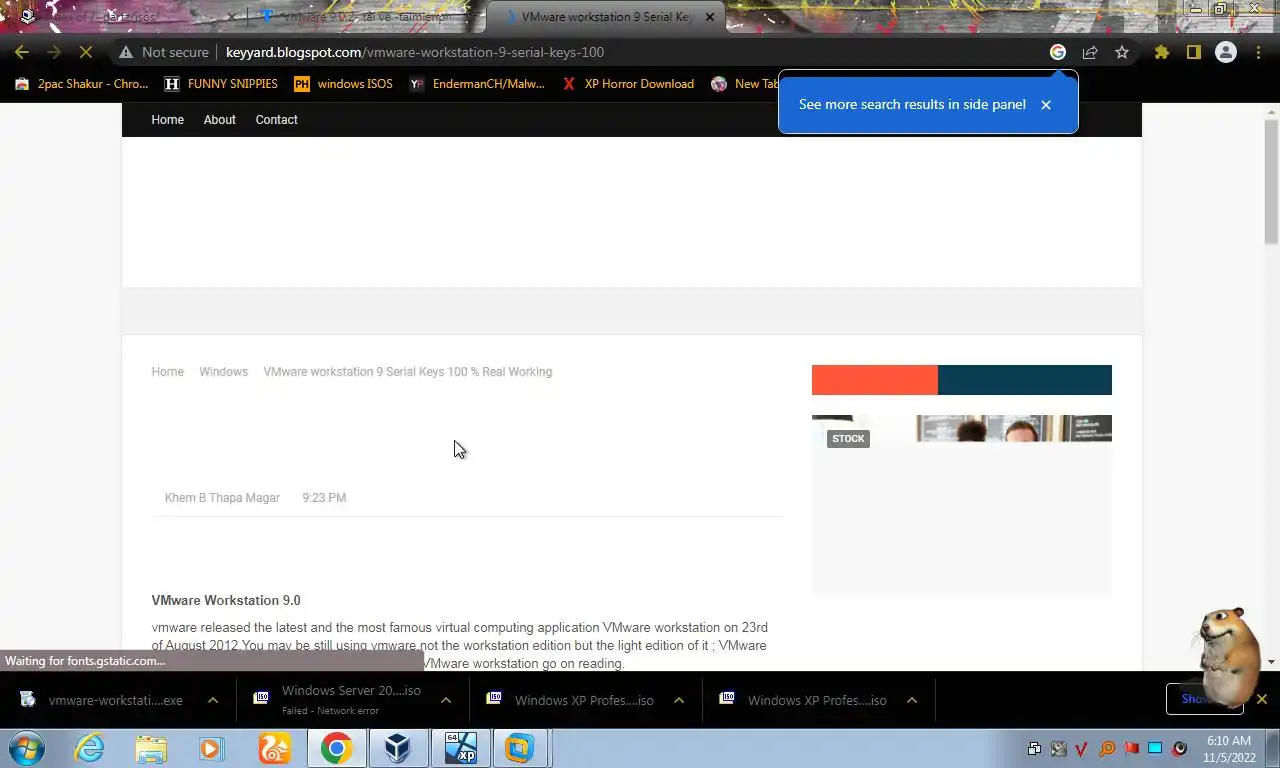
Task: Open Windows Media Player from taskbar
Action: pyautogui.click(x=212, y=748)
